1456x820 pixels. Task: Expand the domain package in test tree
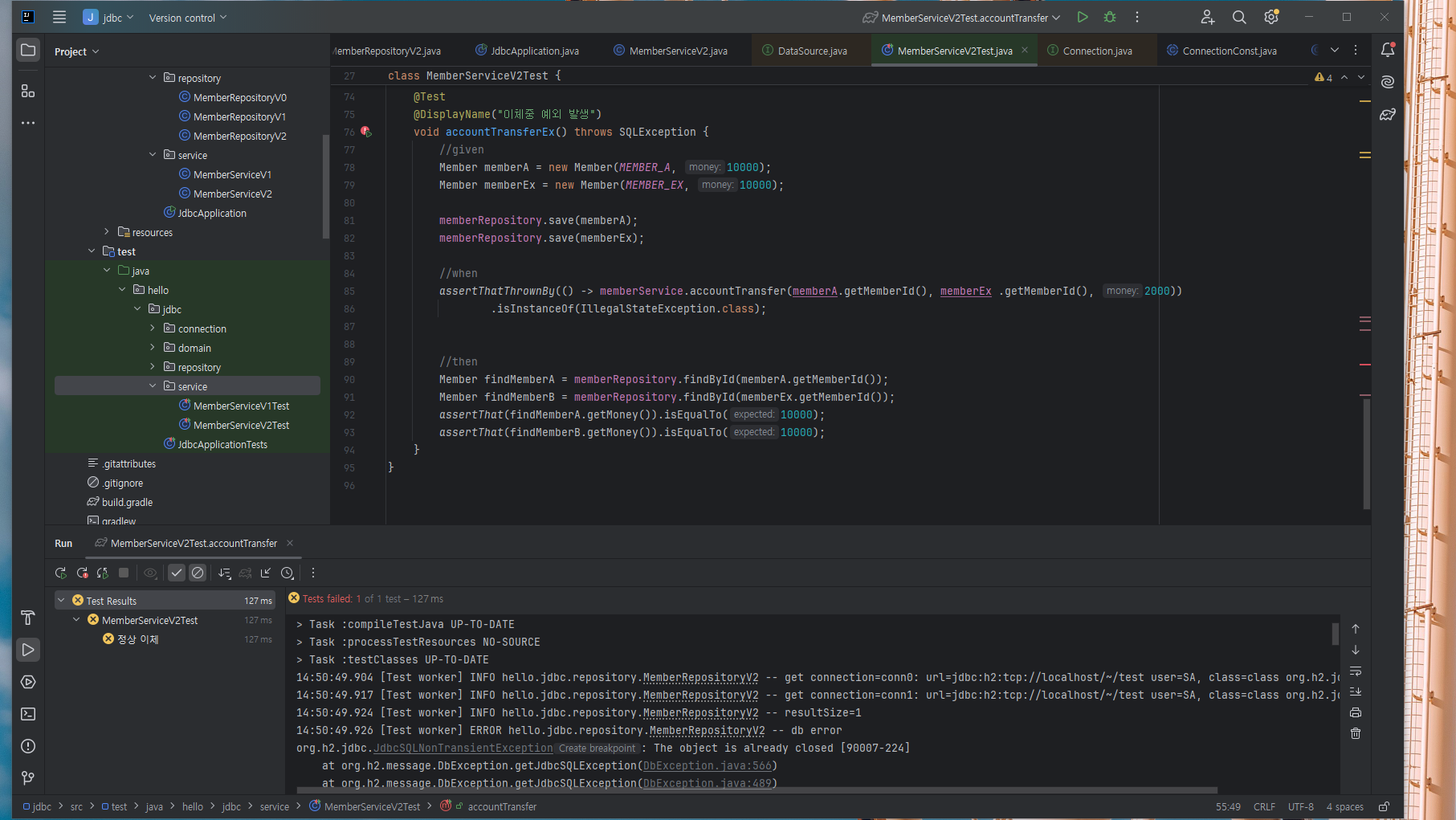point(153,348)
